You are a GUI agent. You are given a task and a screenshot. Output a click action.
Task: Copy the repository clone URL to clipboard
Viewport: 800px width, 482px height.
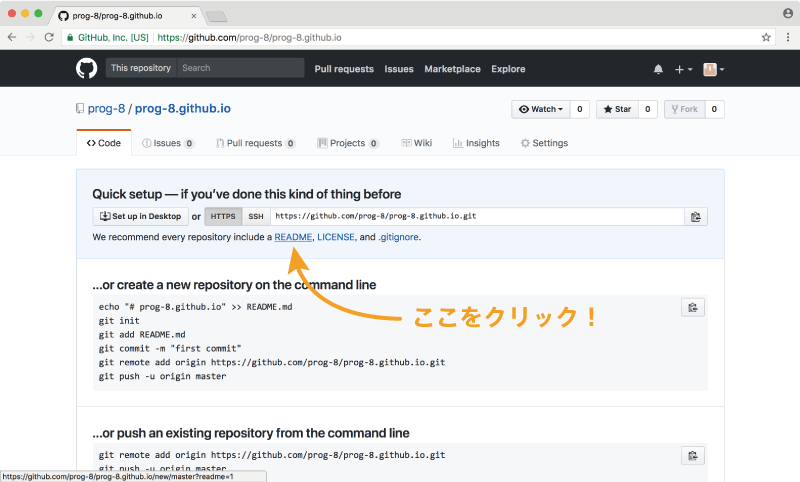pos(695,217)
